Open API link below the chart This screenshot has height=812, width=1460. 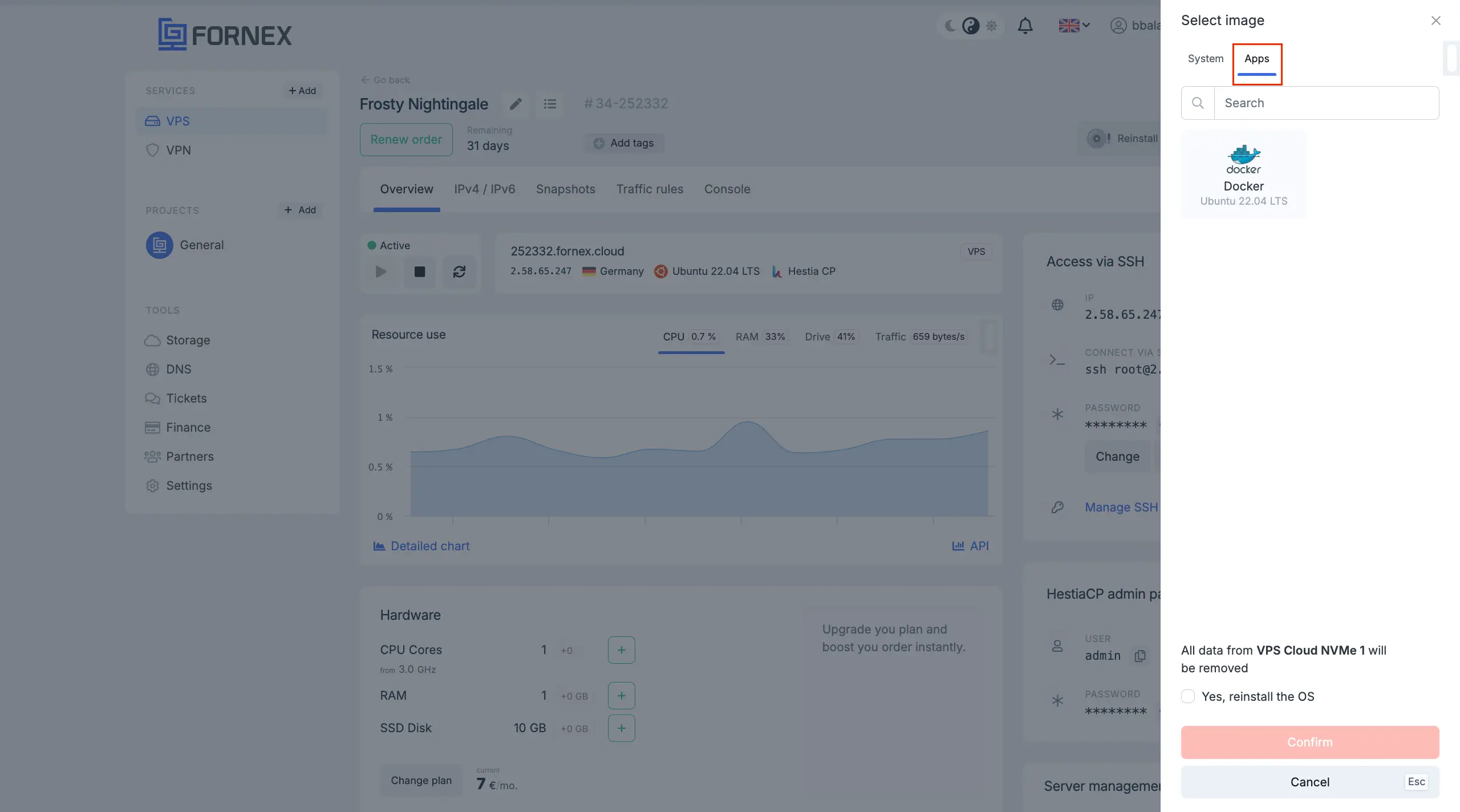(x=970, y=546)
